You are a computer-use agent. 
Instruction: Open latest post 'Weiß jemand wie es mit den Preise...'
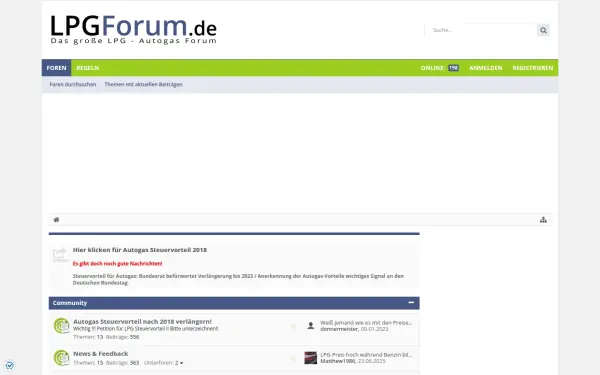pos(366,323)
